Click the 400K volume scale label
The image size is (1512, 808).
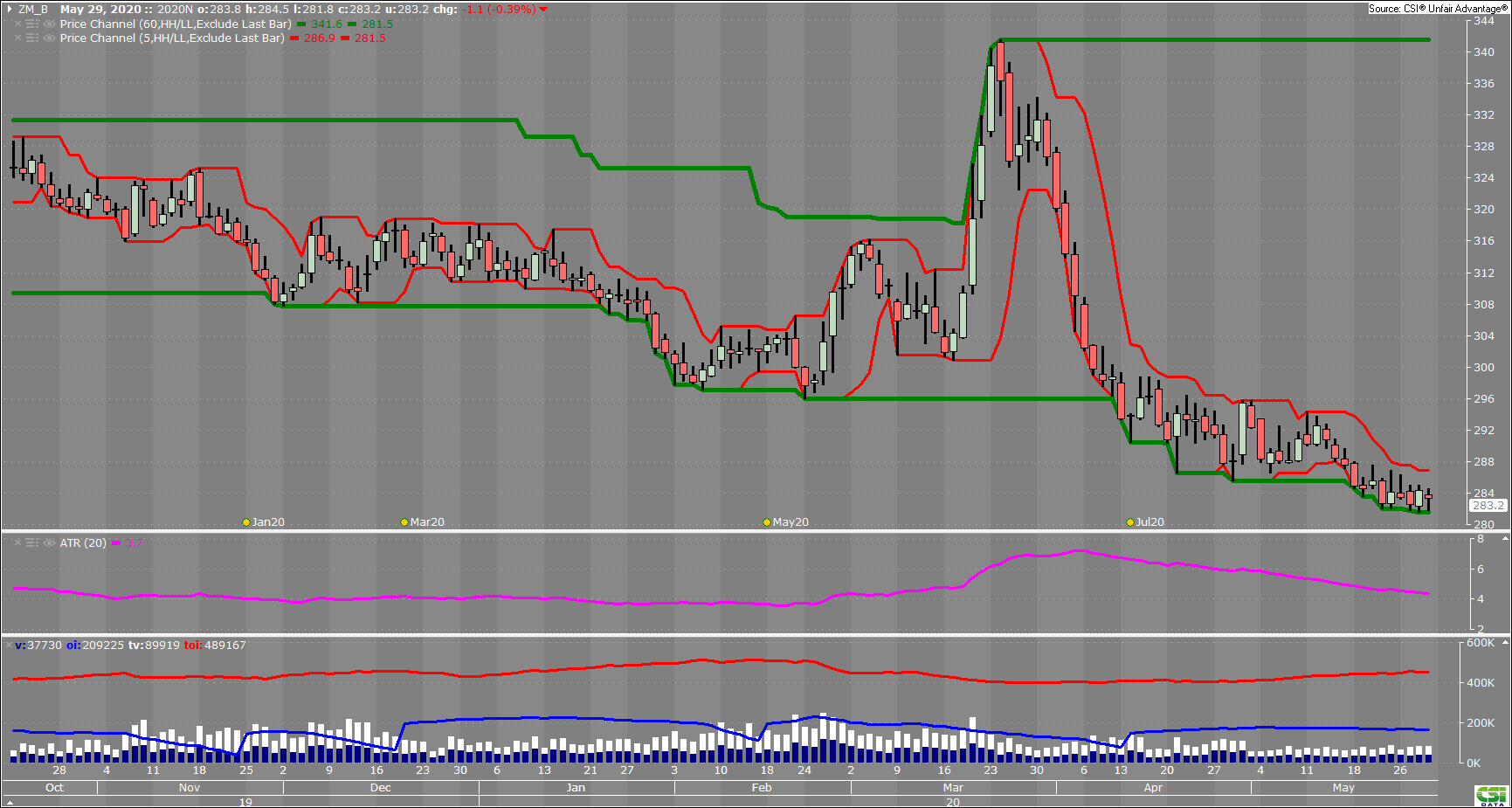[x=1481, y=683]
